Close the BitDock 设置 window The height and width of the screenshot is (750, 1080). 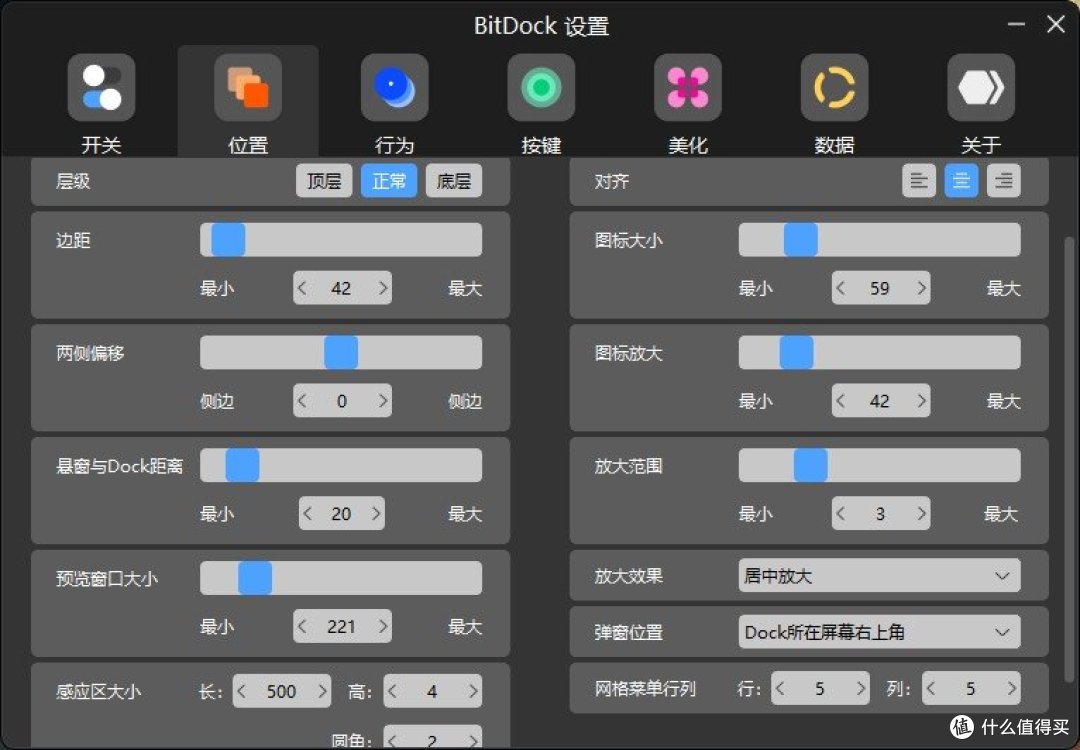1056,25
